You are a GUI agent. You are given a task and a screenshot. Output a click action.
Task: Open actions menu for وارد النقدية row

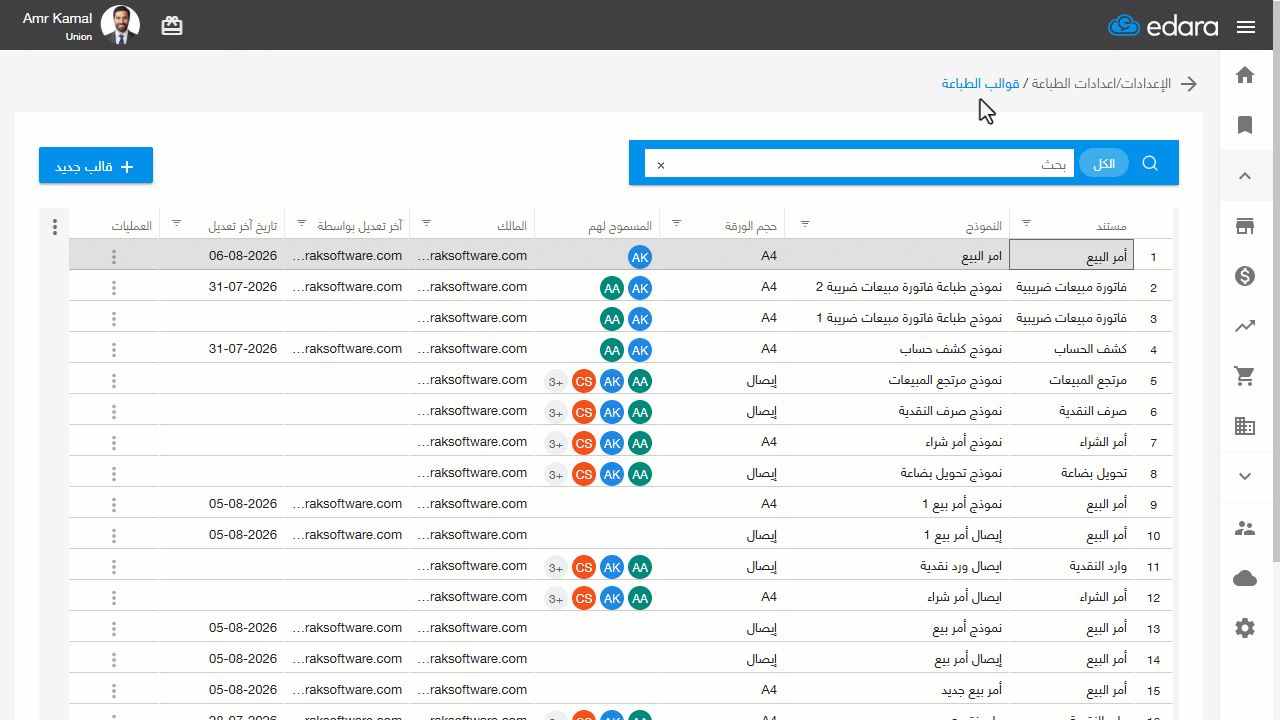click(114, 567)
